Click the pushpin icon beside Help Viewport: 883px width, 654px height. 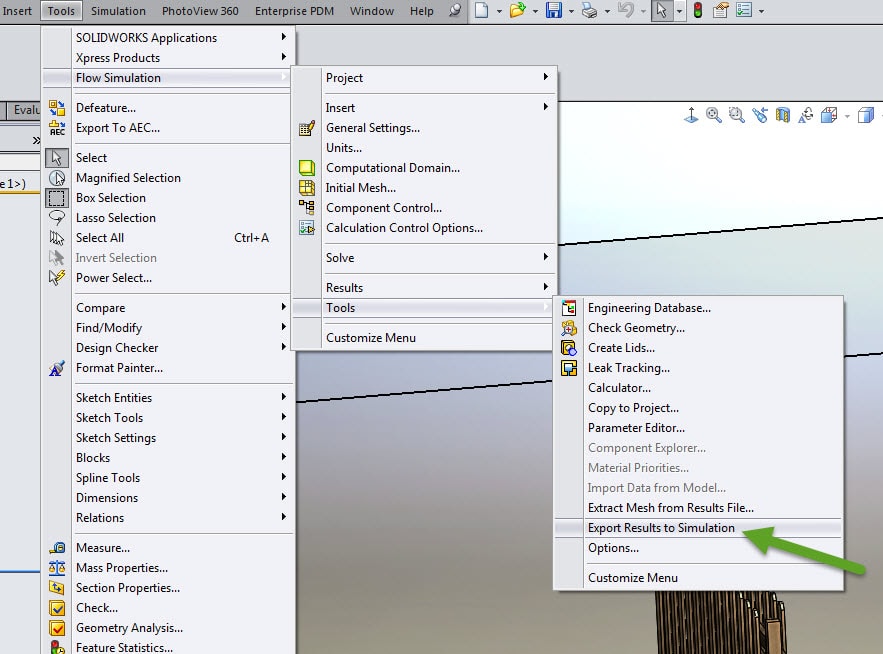[456, 11]
